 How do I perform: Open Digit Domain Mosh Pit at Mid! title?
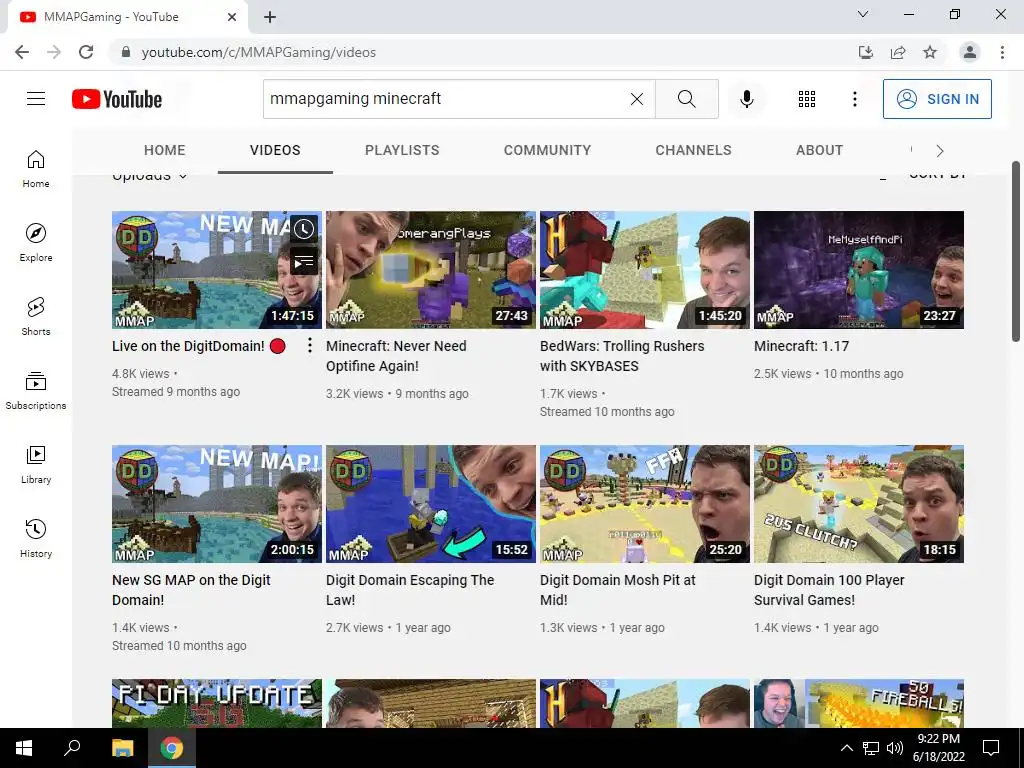(x=618, y=590)
